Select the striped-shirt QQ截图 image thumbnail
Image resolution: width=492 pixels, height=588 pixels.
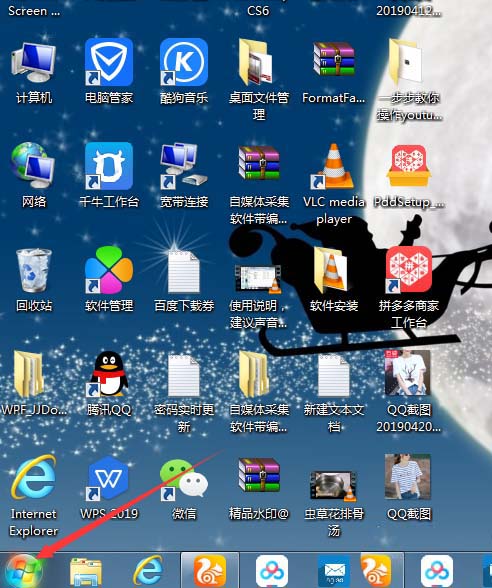point(408,477)
